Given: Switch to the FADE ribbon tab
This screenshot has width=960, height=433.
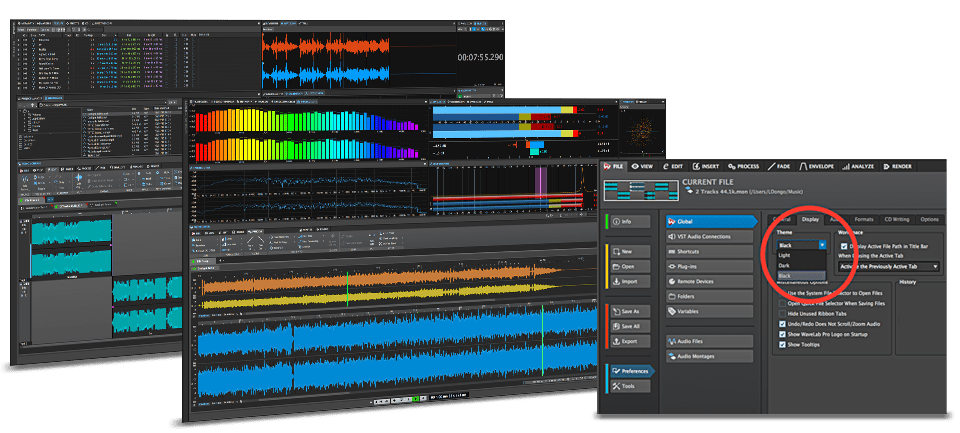Looking at the screenshot, I should click(779, 166).
